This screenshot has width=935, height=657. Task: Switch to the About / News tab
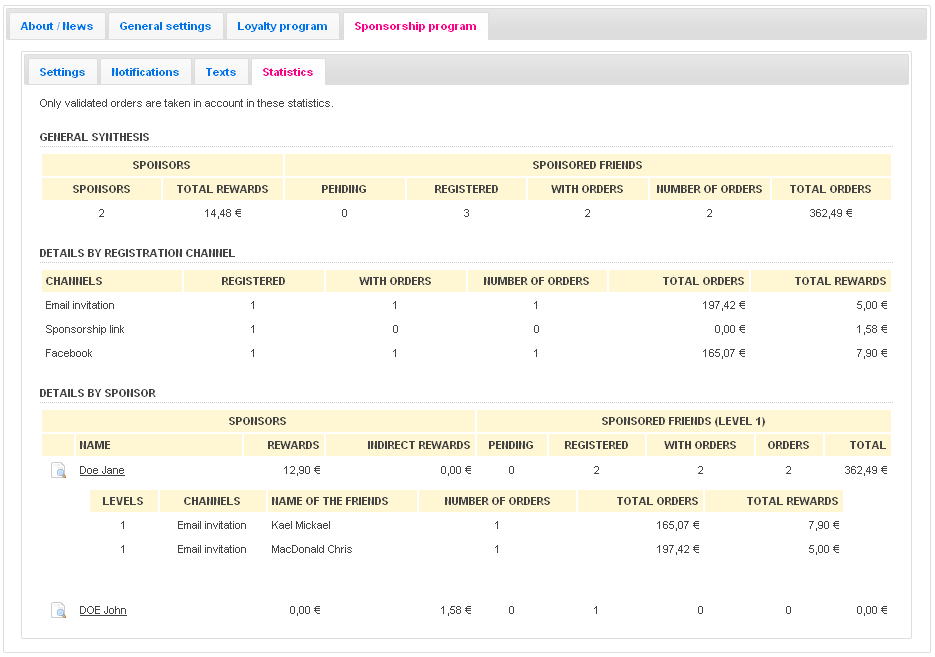(x=57, y=26)
